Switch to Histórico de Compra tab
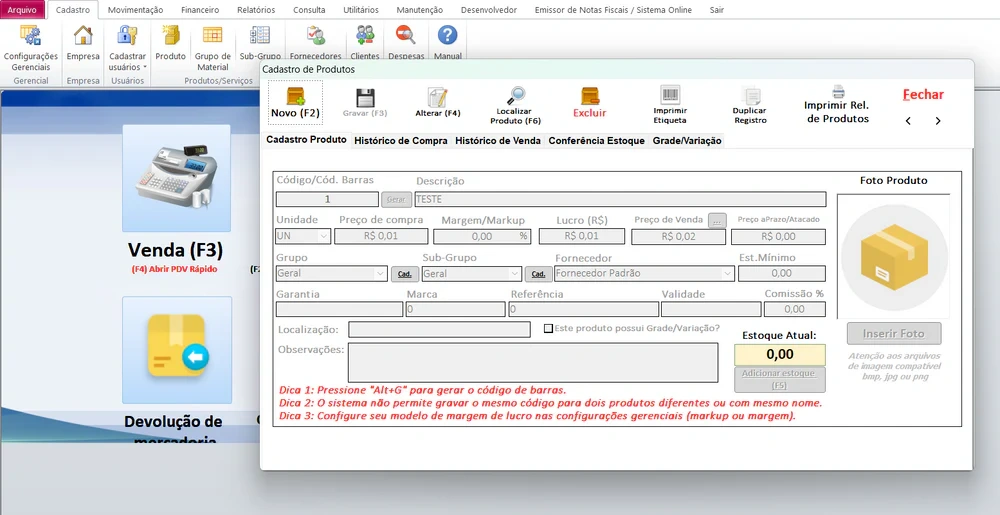The image size is (1000, 515). 400,141
